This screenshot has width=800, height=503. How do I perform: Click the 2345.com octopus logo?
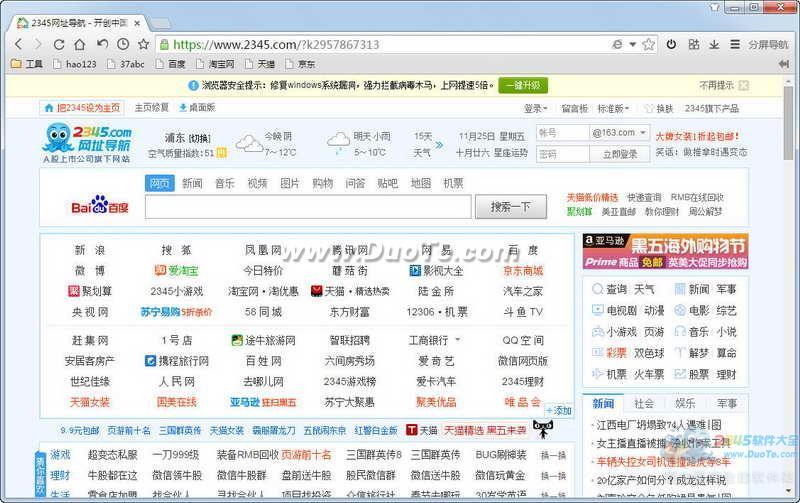tap(87, 143)
